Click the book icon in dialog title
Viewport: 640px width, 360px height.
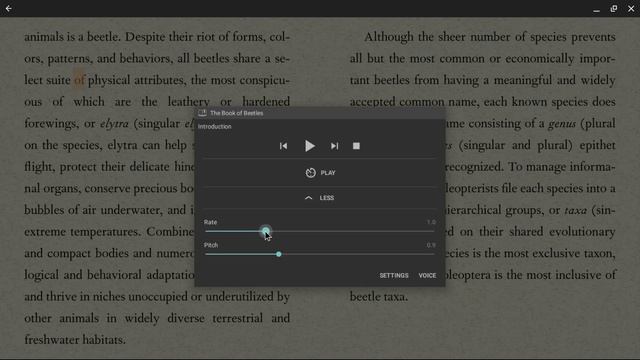pyautogui.click(x=202, y=113)
